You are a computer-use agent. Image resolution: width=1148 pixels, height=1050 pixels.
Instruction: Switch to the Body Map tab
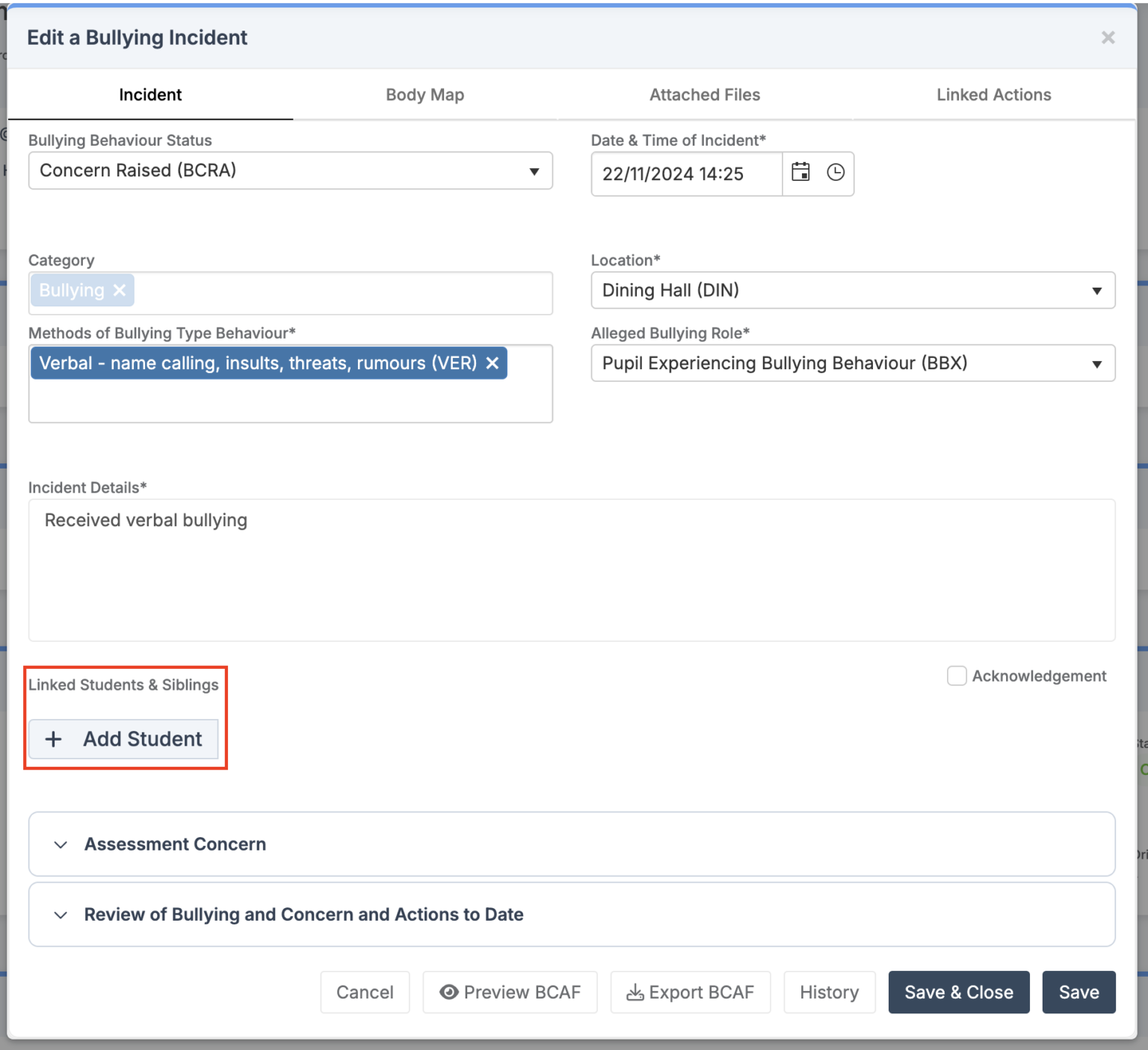pos(425,94)
